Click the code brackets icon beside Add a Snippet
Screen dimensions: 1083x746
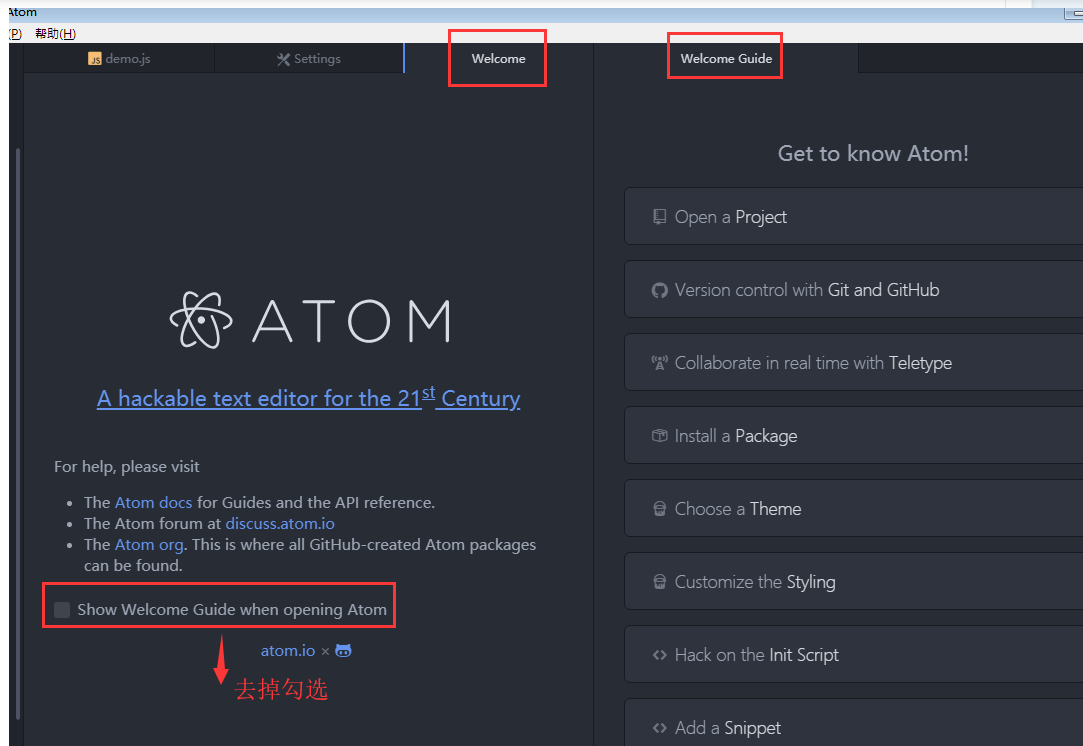point(660,728)
